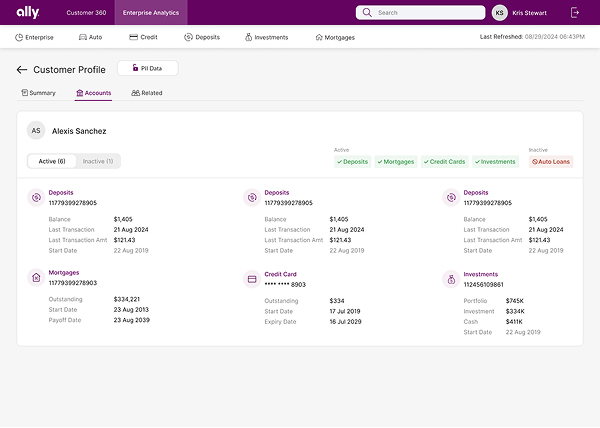Click the cash value $411K
This screenshot has width=600, height=428.
(514, 322)
